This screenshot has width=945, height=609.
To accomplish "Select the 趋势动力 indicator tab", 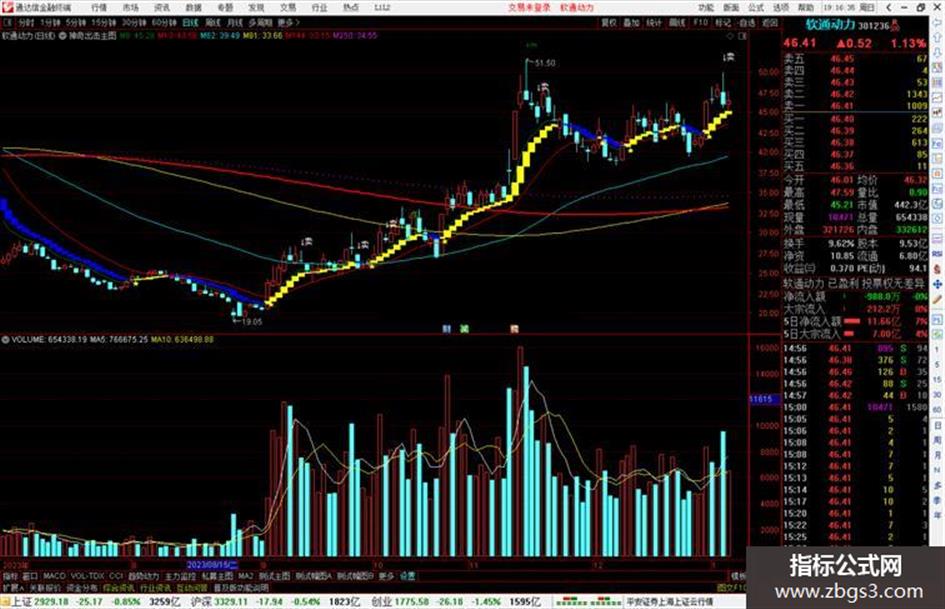I will 144,576.
